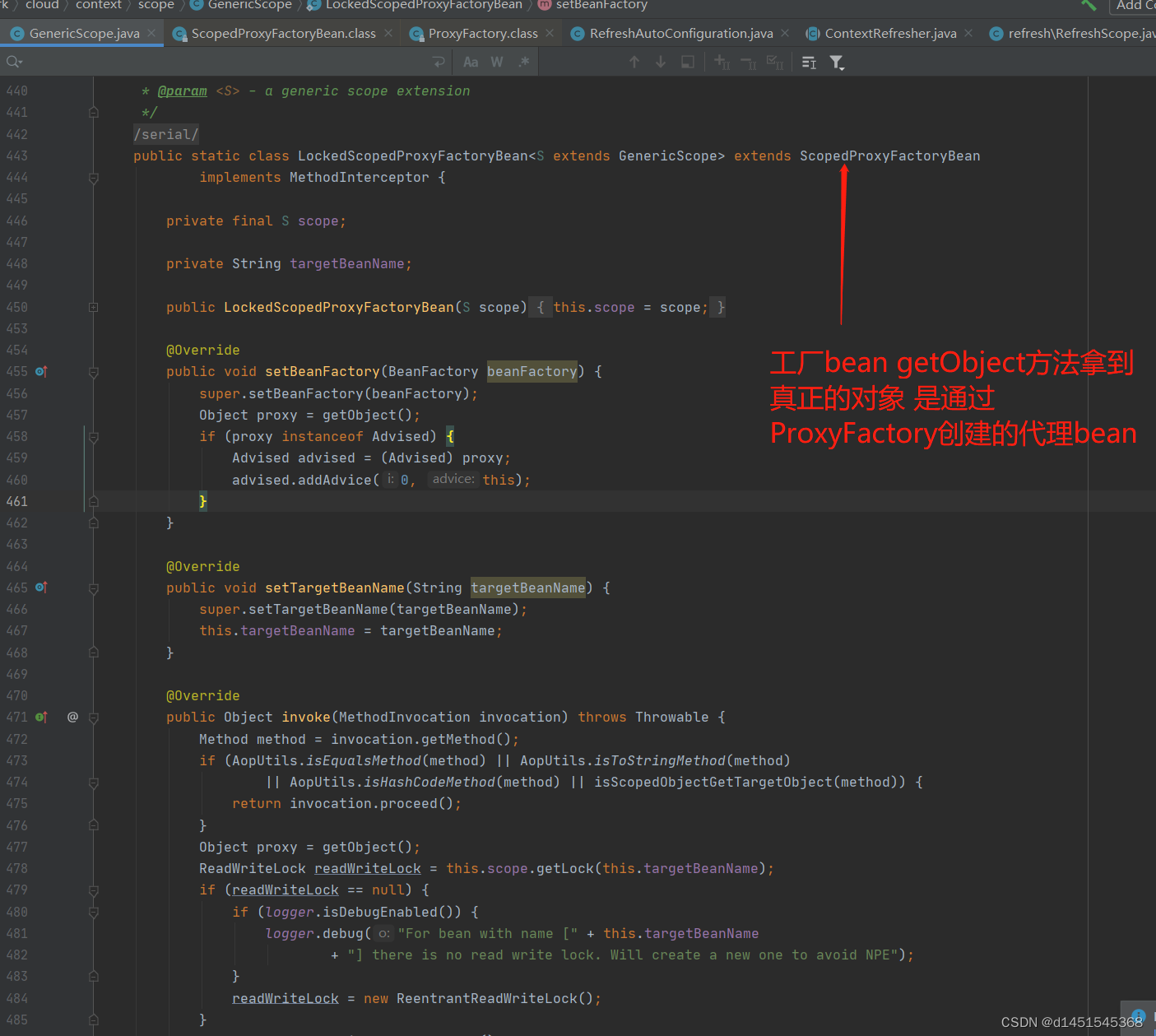Screen dimensions: 1156x1036
Task: Collapse readWriteLock null check fold line 479
Action: pyautogui.click(x=94, y=890)
